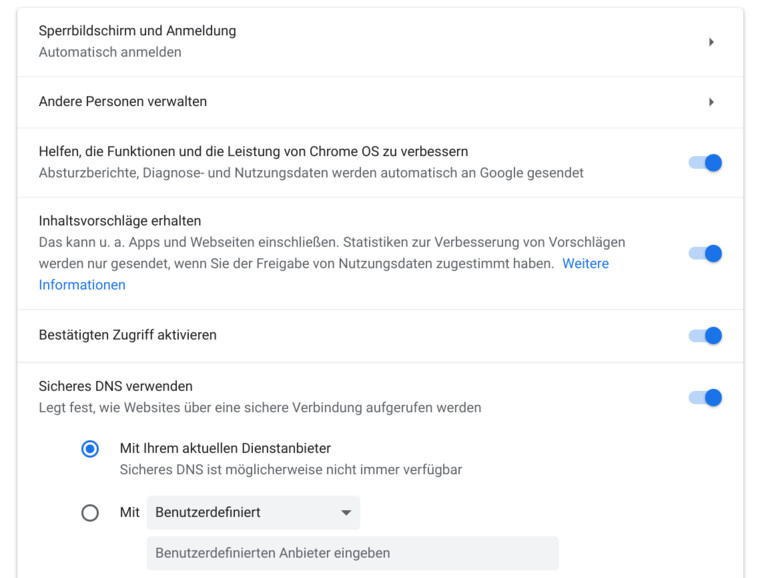770x578 pixels.
Task: Open the Sperrbildschirm und Anmeldung settings title
Action: pos(137,31)
